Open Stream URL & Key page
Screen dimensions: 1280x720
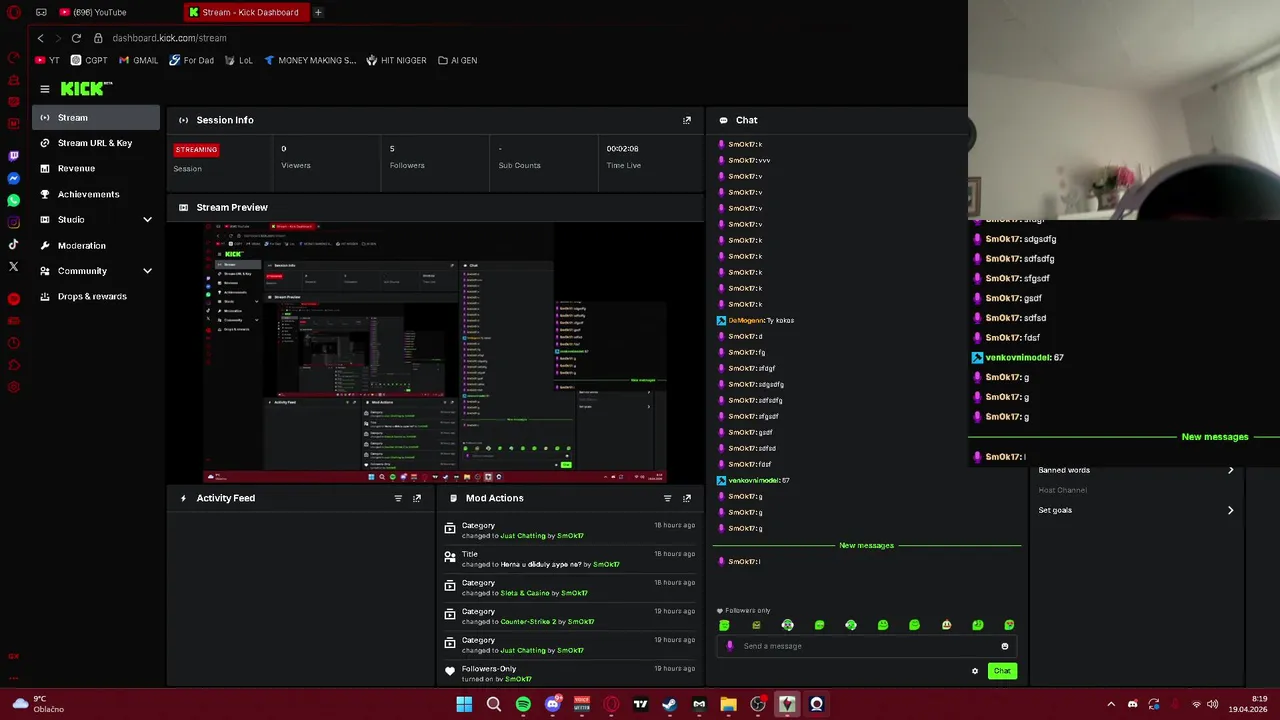95,143
